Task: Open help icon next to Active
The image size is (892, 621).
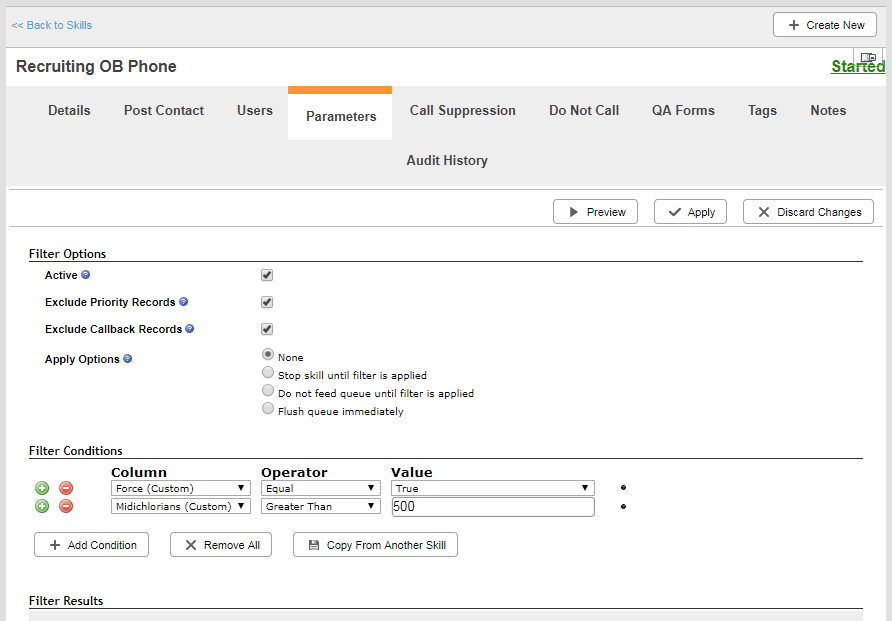Action: click(x=85, y=275)
